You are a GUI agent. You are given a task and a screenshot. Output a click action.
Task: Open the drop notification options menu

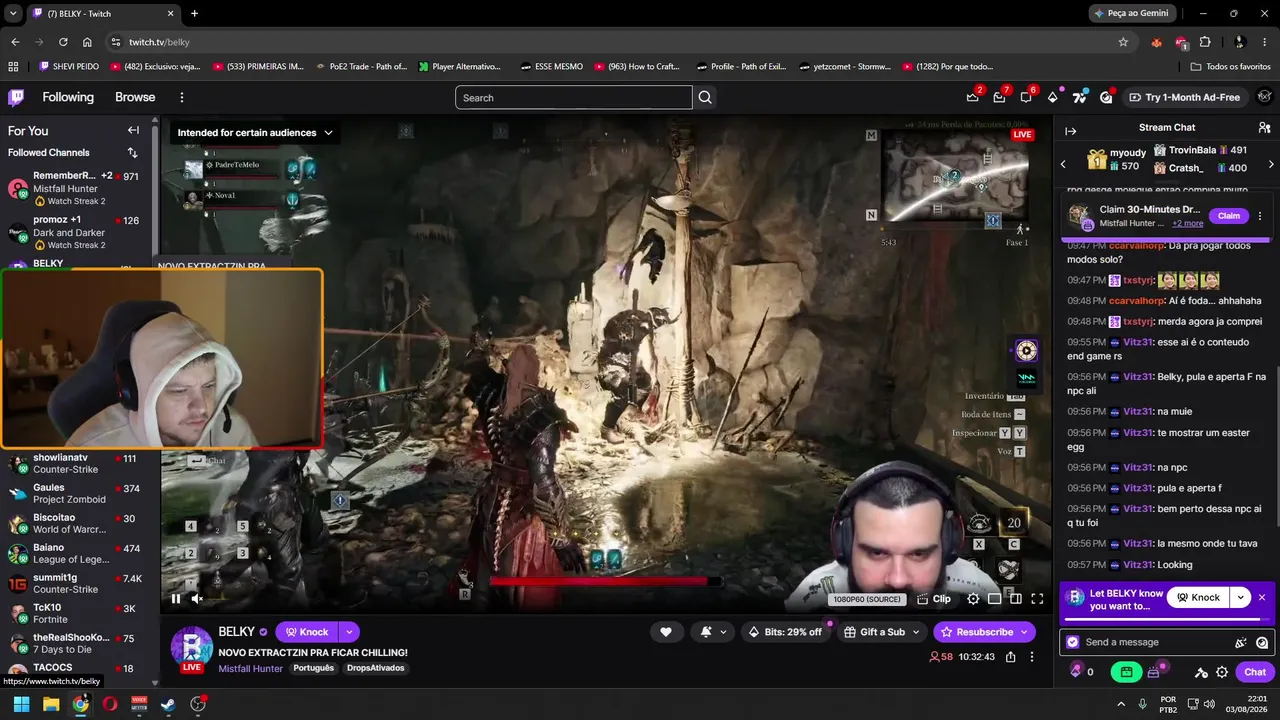(x=1260, y=216)
